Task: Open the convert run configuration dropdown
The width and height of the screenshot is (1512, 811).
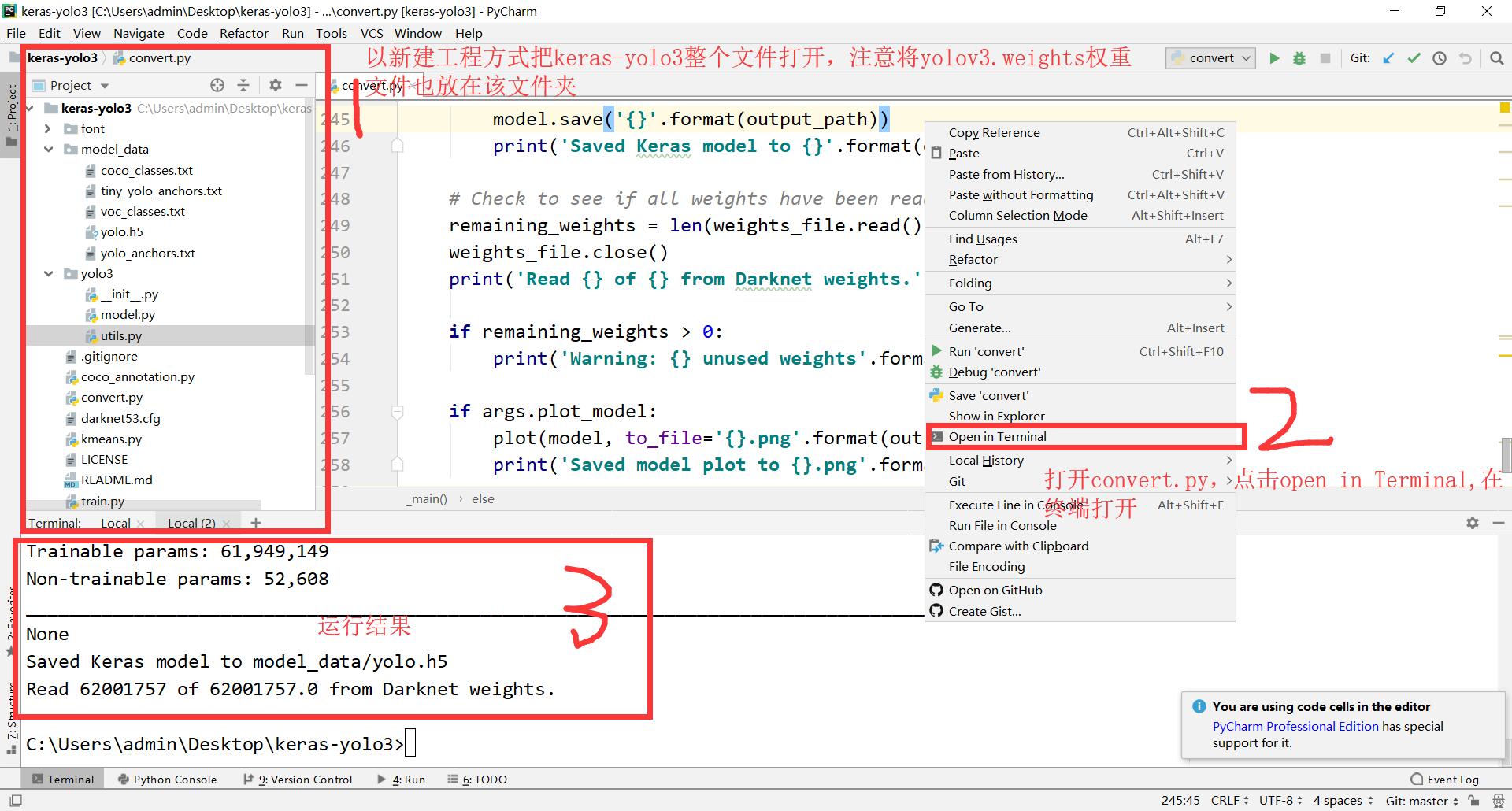Action: click(1210, 58)
